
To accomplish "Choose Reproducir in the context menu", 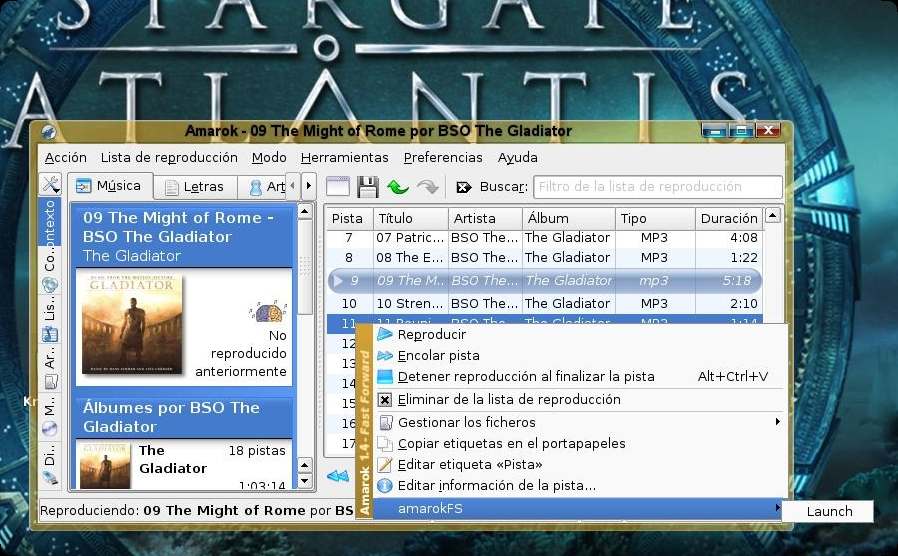I will pos(578,334).
